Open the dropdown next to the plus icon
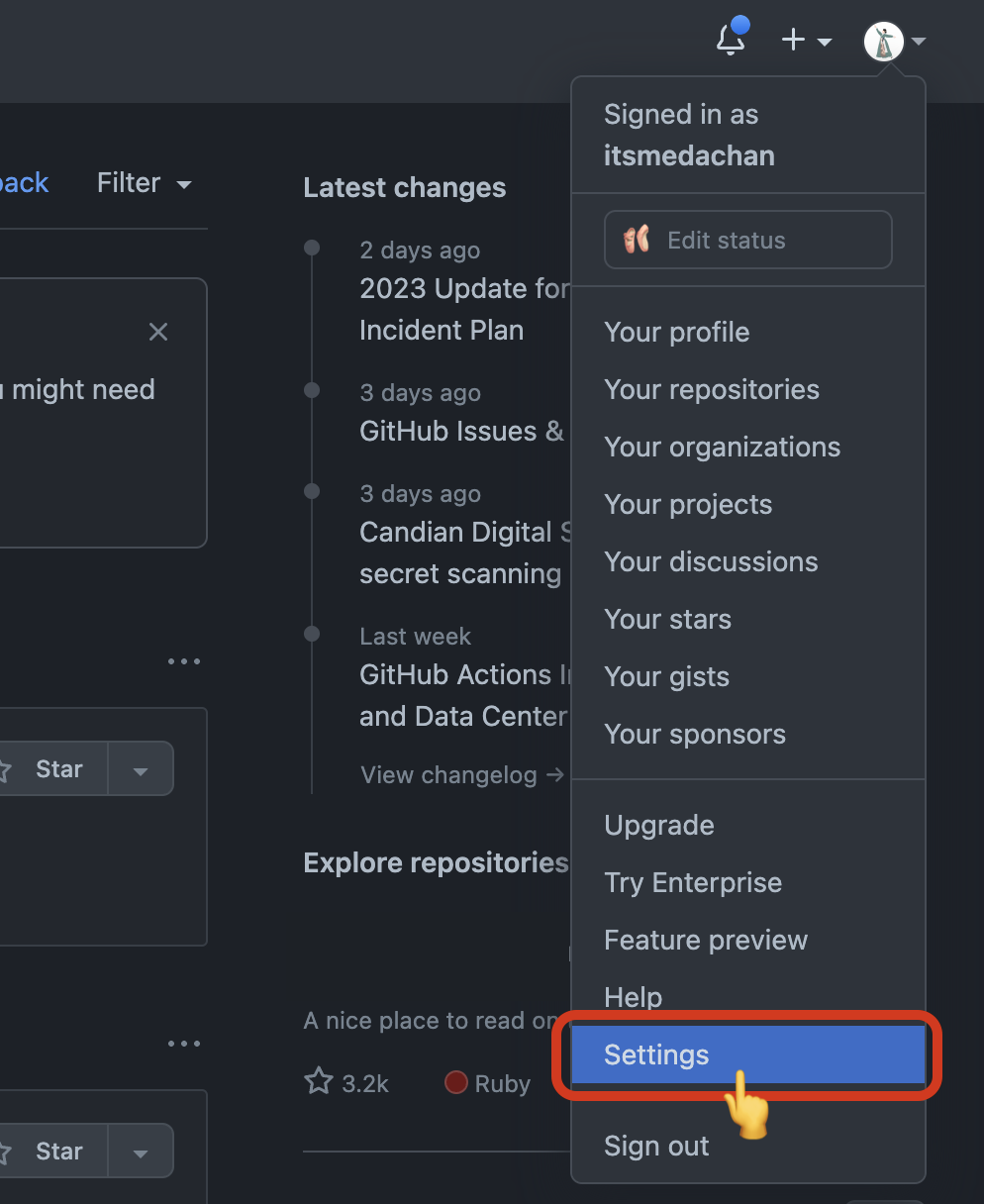 pos(824,42)
